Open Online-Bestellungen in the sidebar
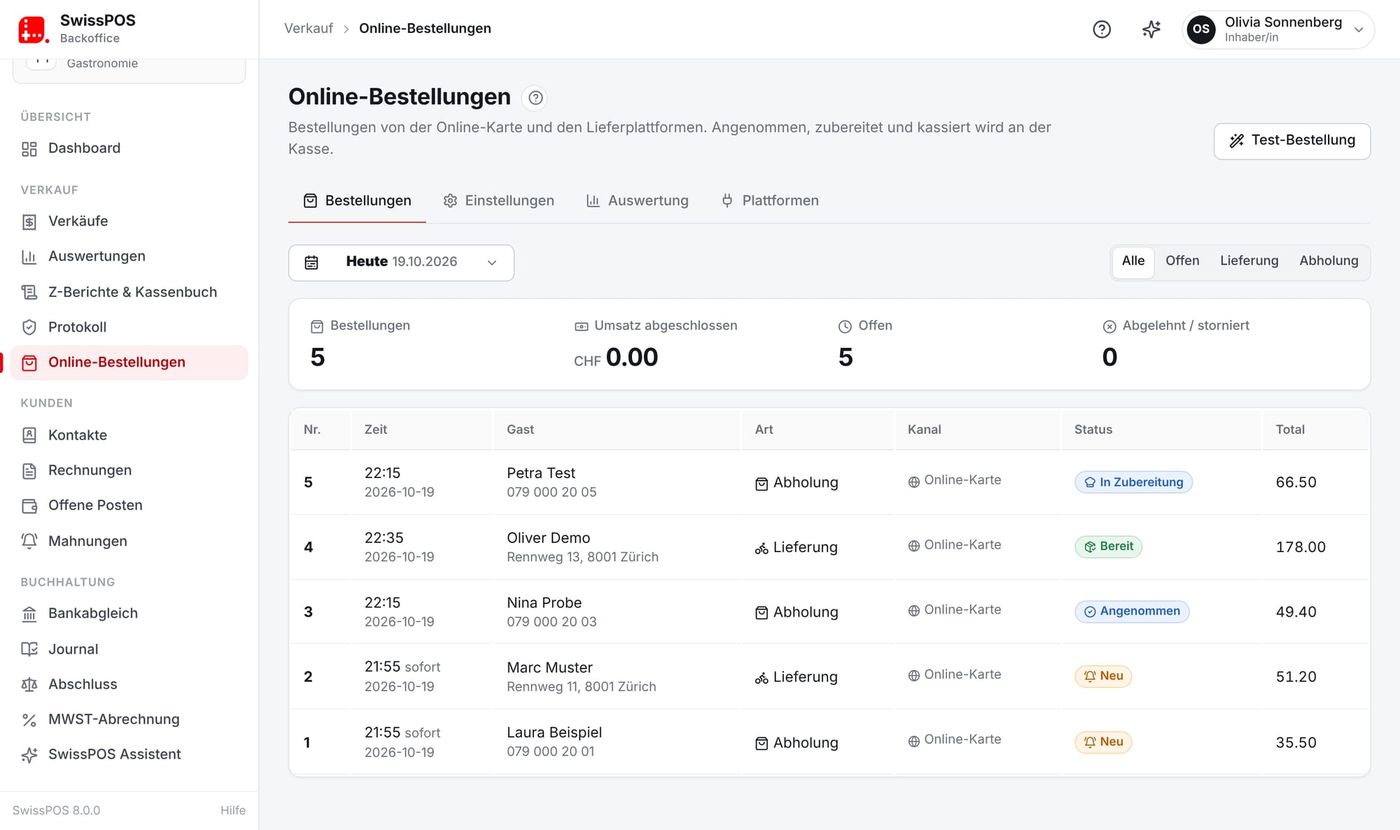The width and height of the screenshot is (1400, 830). [x=129, y=363]
